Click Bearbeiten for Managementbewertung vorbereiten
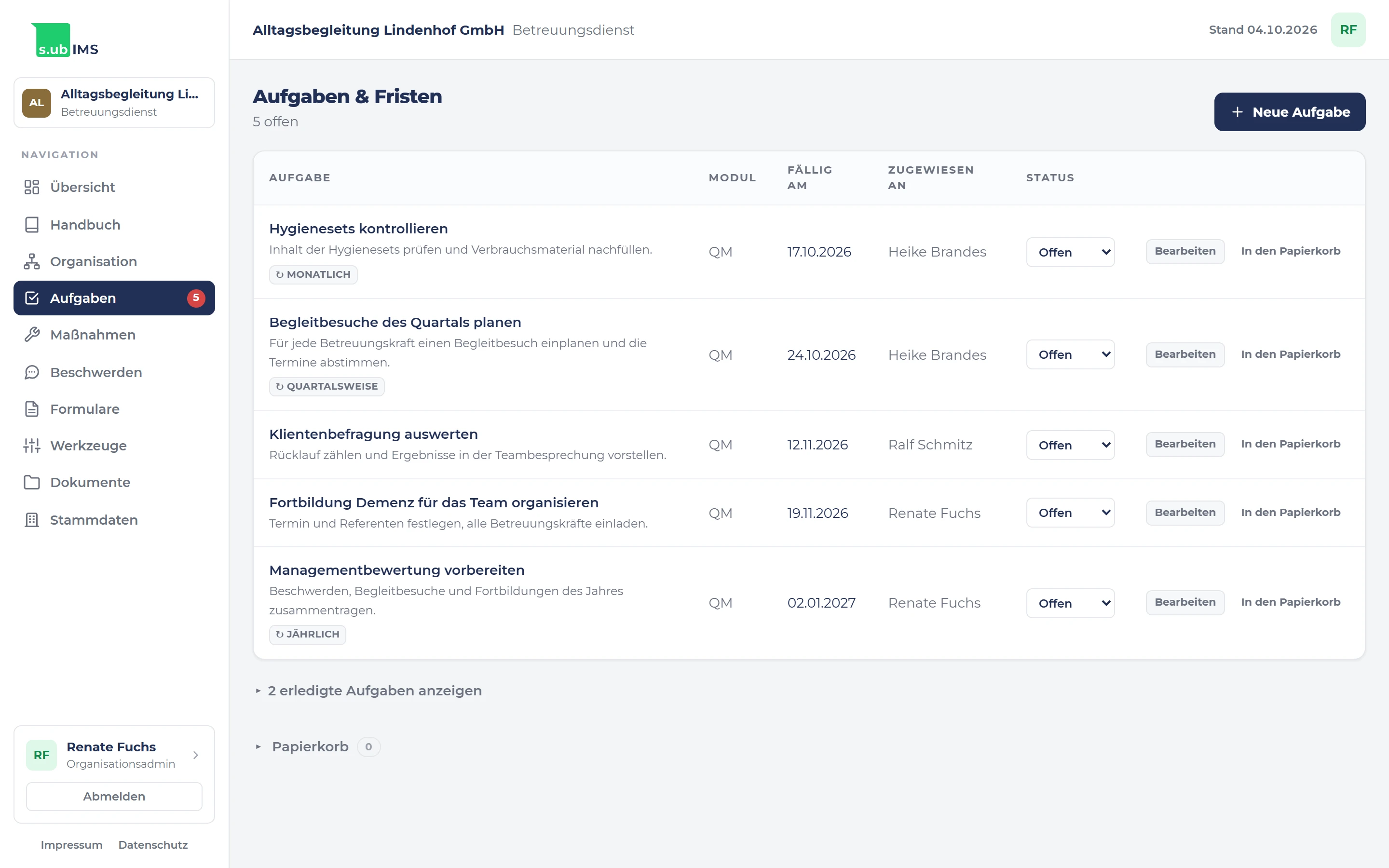 [x=1185, y=602]
